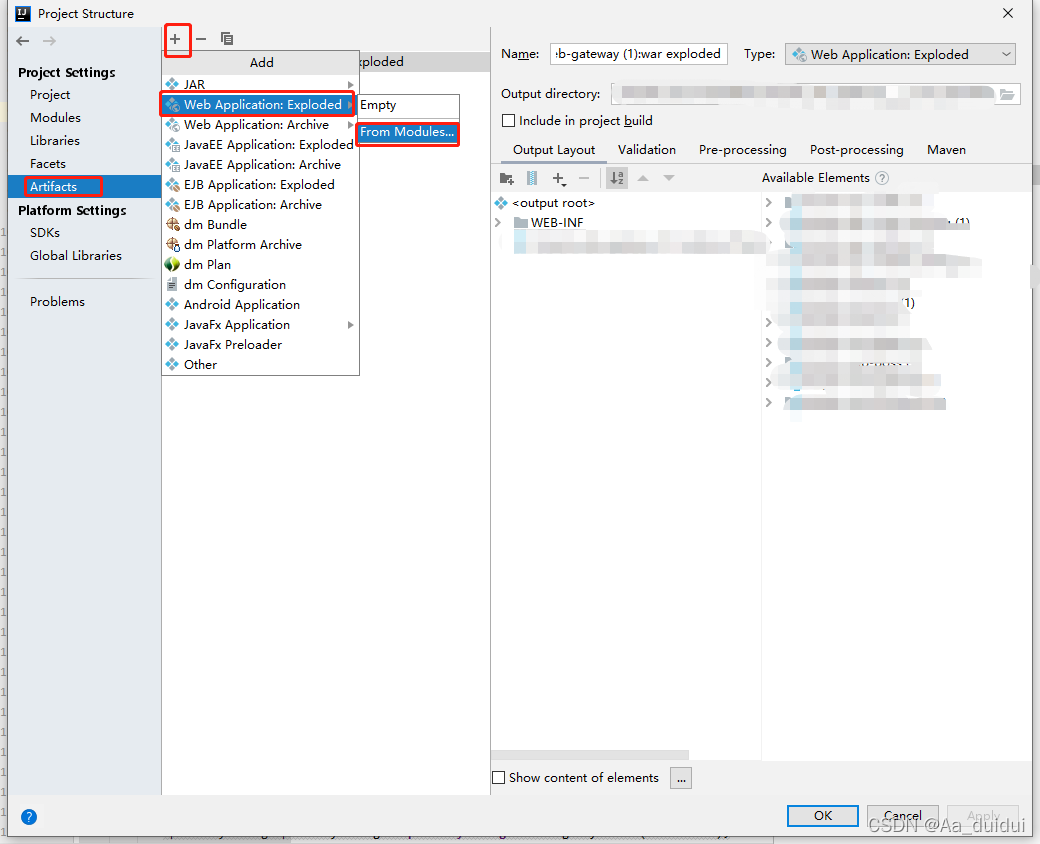1040x844 pixels.
Task: Click Add Copy Of plus icon in layout toolbar
Action: (559, 178)
